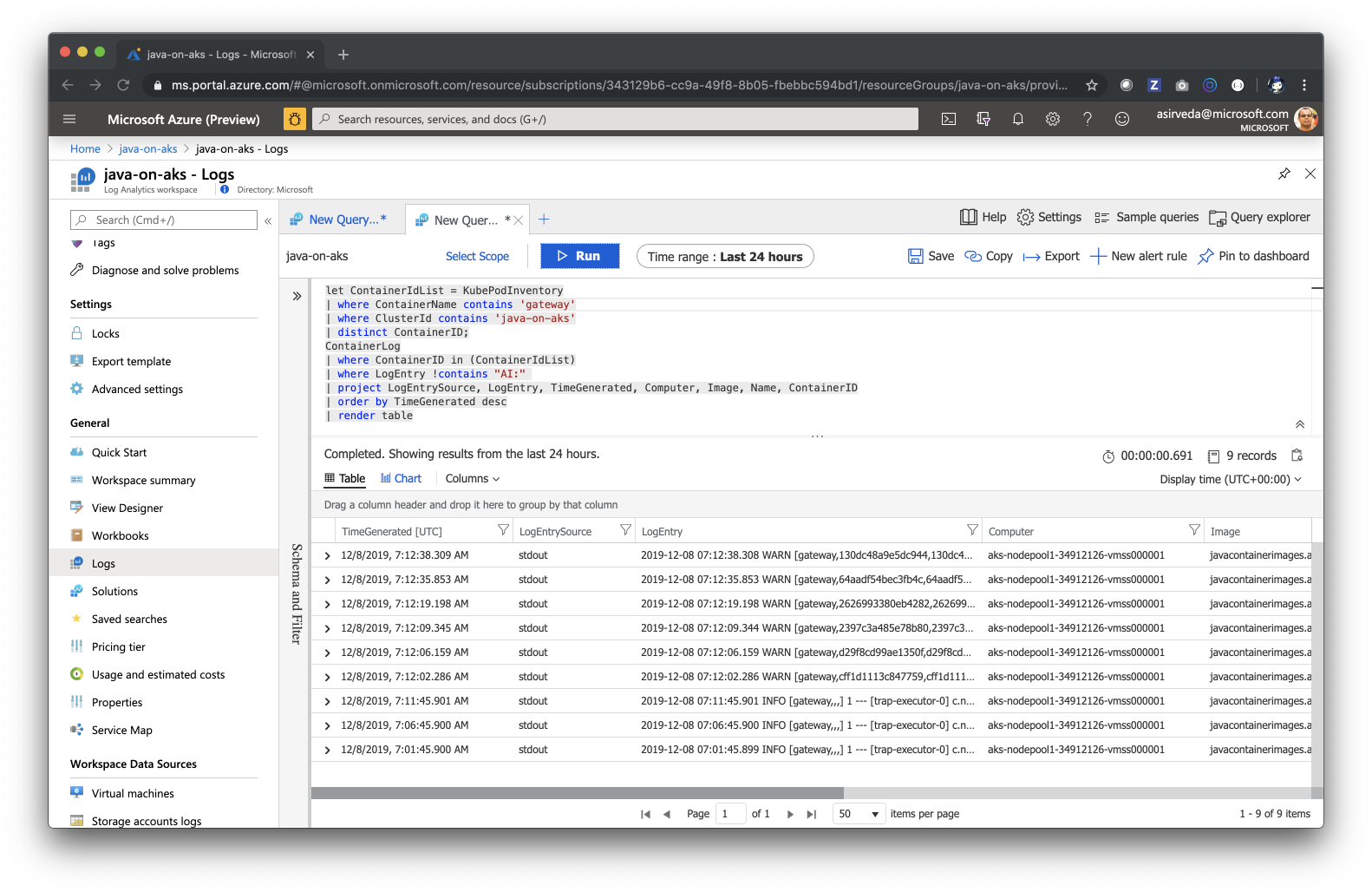This screenshot has height=892, width=1372.
Task: Pin the Logs blade with pushpin icon
Action: click(x=1284, y=174)
